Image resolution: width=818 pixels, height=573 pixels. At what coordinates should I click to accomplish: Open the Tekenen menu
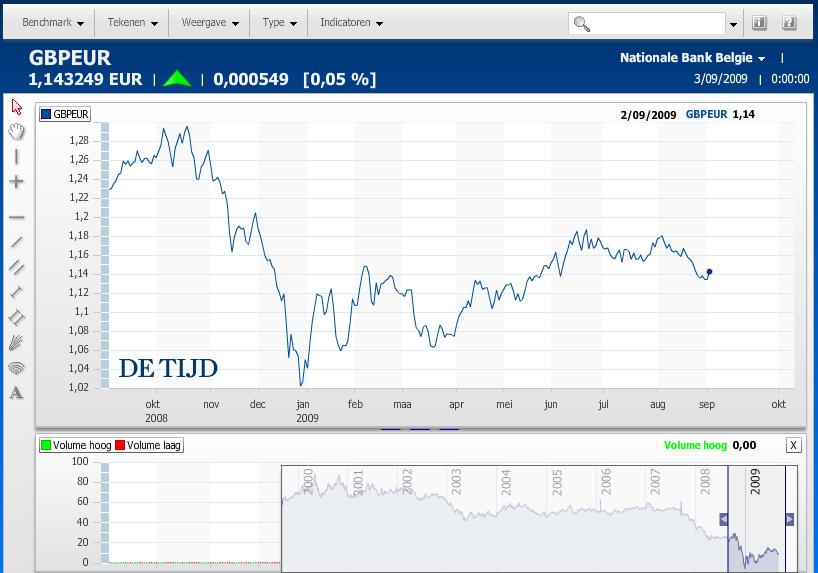click(132, 22)
